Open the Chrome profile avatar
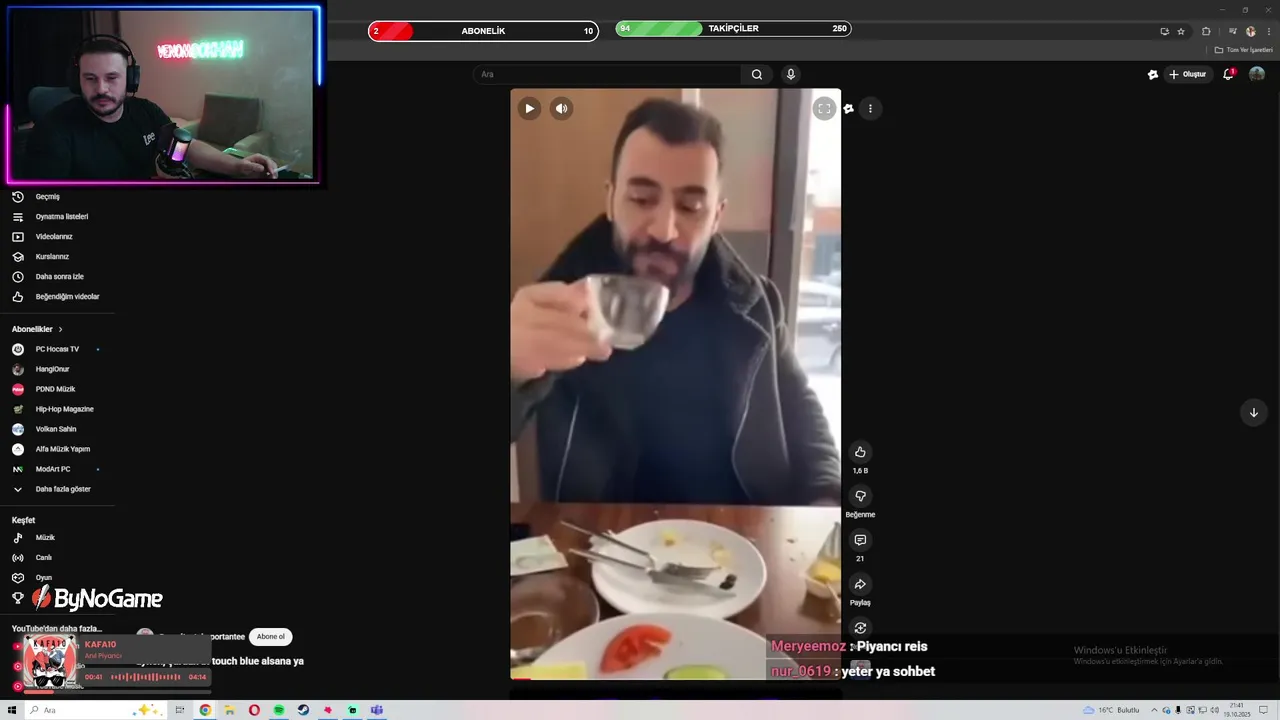The width and height of the screenshot is (1280, 720). 1250,31
